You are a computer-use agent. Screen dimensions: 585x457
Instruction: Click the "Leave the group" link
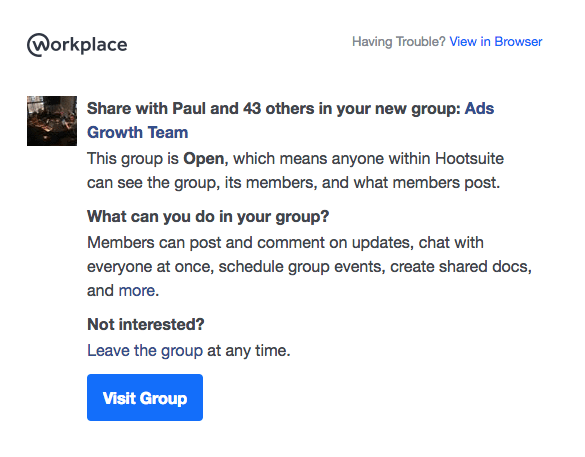[x=145, y=351]
